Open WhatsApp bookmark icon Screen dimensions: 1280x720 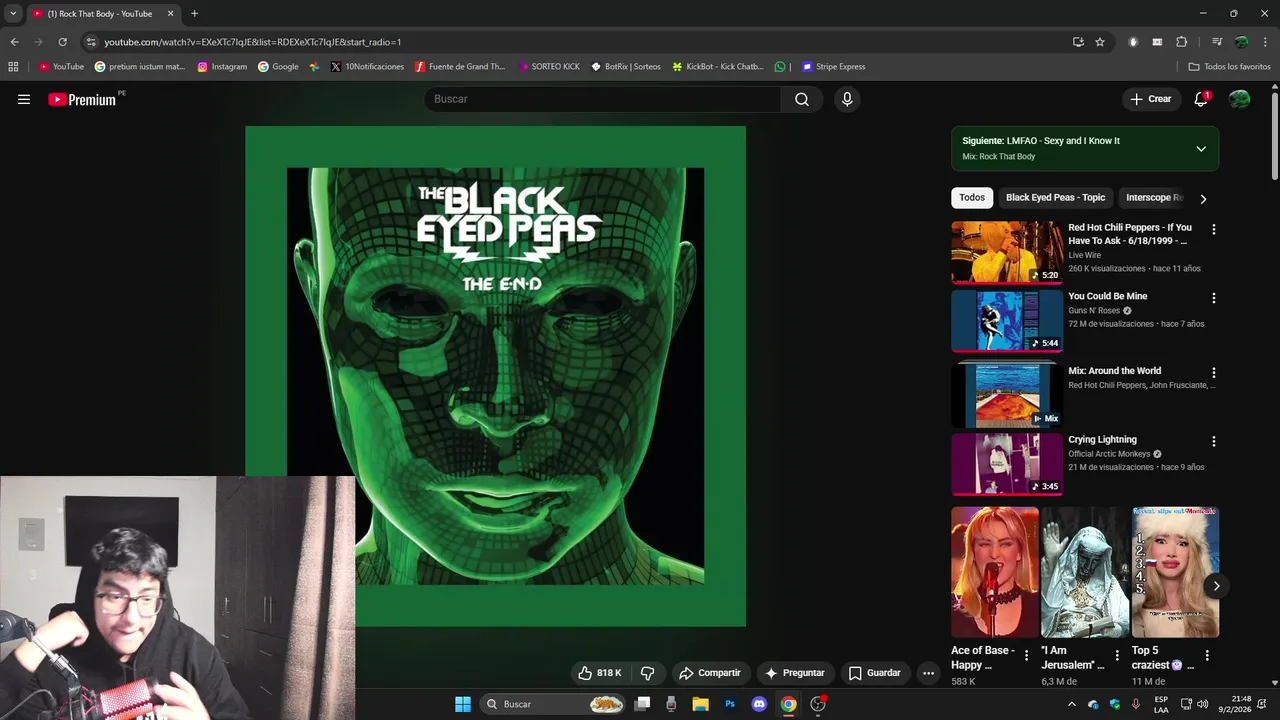[780, 67]
